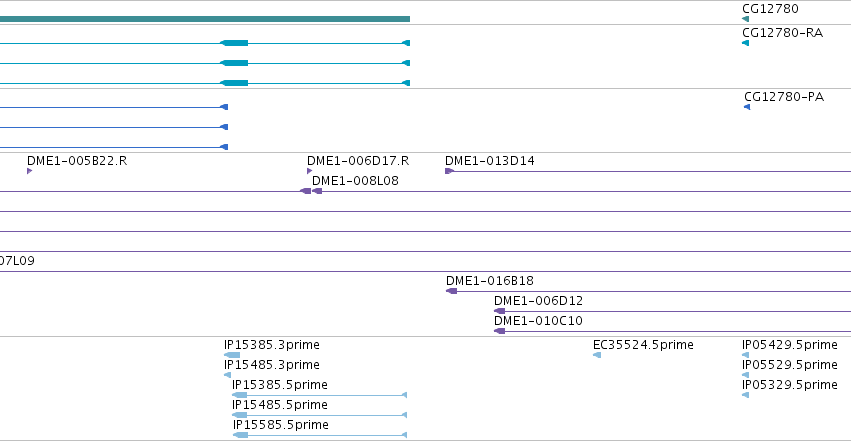Image resolution: width=851 pixels, height=441 pixels.
Task: Click the DME1-005B22.R arrow marker
Action: [x=29, y=171]
